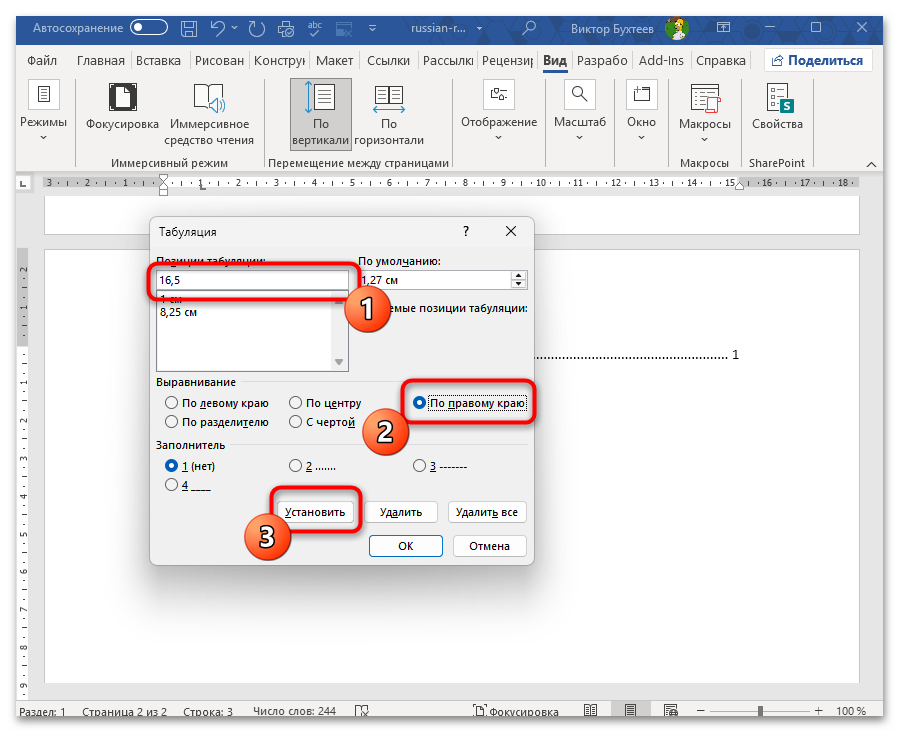This screenshot has width=899, height=732.
Task: Switch to the Home ribbon tab
Action: point(100,61)
